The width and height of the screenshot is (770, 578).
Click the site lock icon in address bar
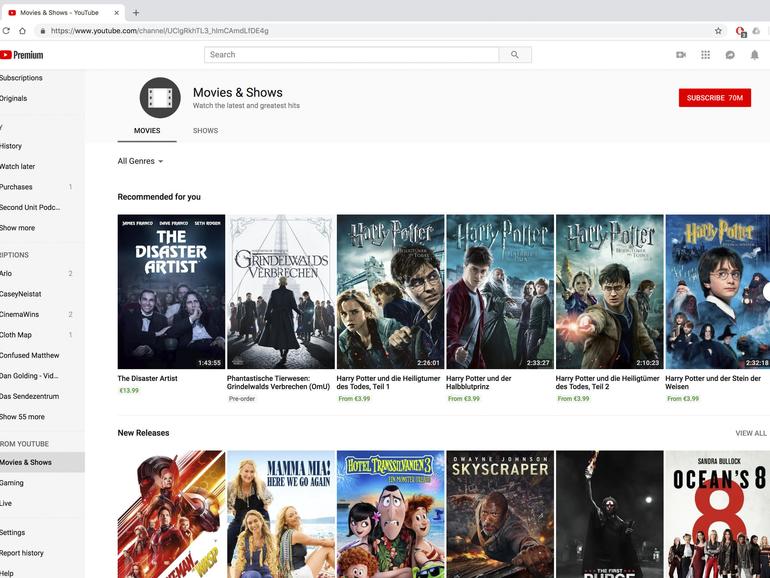(x=43, y=31)
